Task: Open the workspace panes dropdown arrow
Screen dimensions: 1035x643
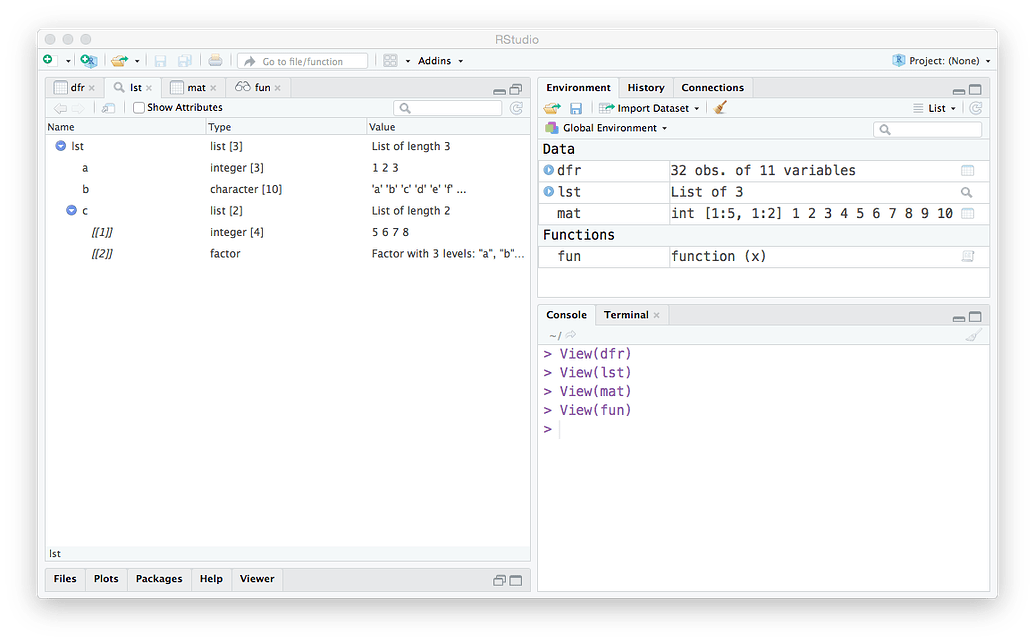Action: coord(408,61)
